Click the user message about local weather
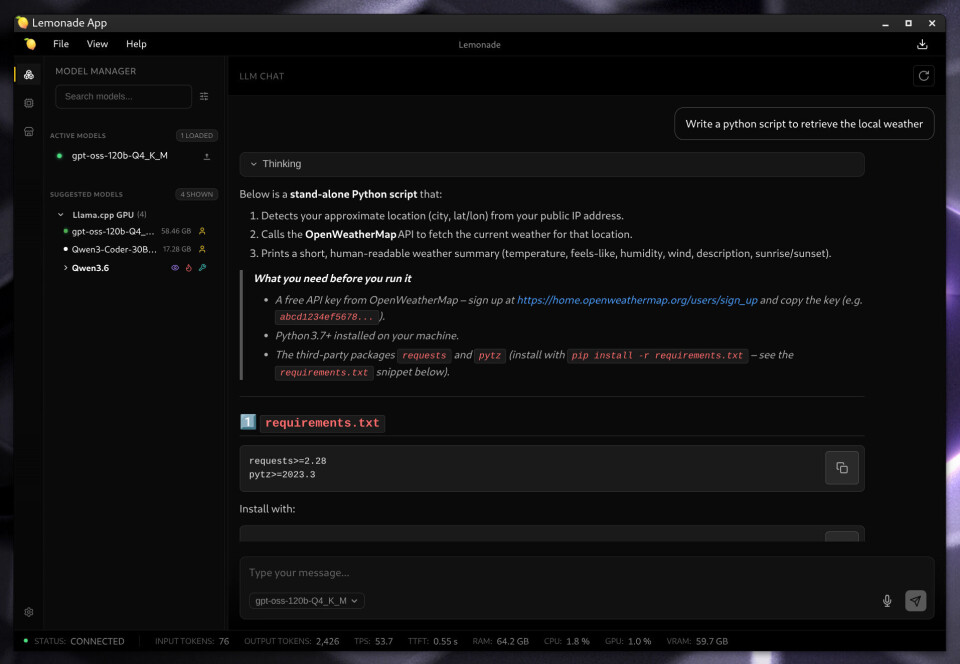The height and width of the screenshot is (664, 960). pyautogui.click(x=804, y=124)
